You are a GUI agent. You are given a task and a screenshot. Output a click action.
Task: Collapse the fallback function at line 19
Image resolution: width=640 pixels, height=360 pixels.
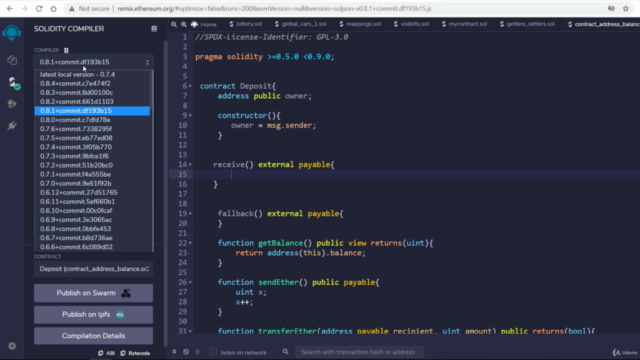point(190,213)
